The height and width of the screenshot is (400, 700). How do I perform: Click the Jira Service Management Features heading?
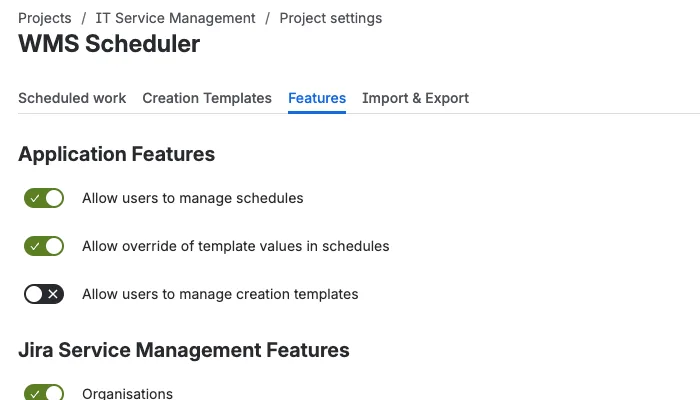(x=184, y=350)
